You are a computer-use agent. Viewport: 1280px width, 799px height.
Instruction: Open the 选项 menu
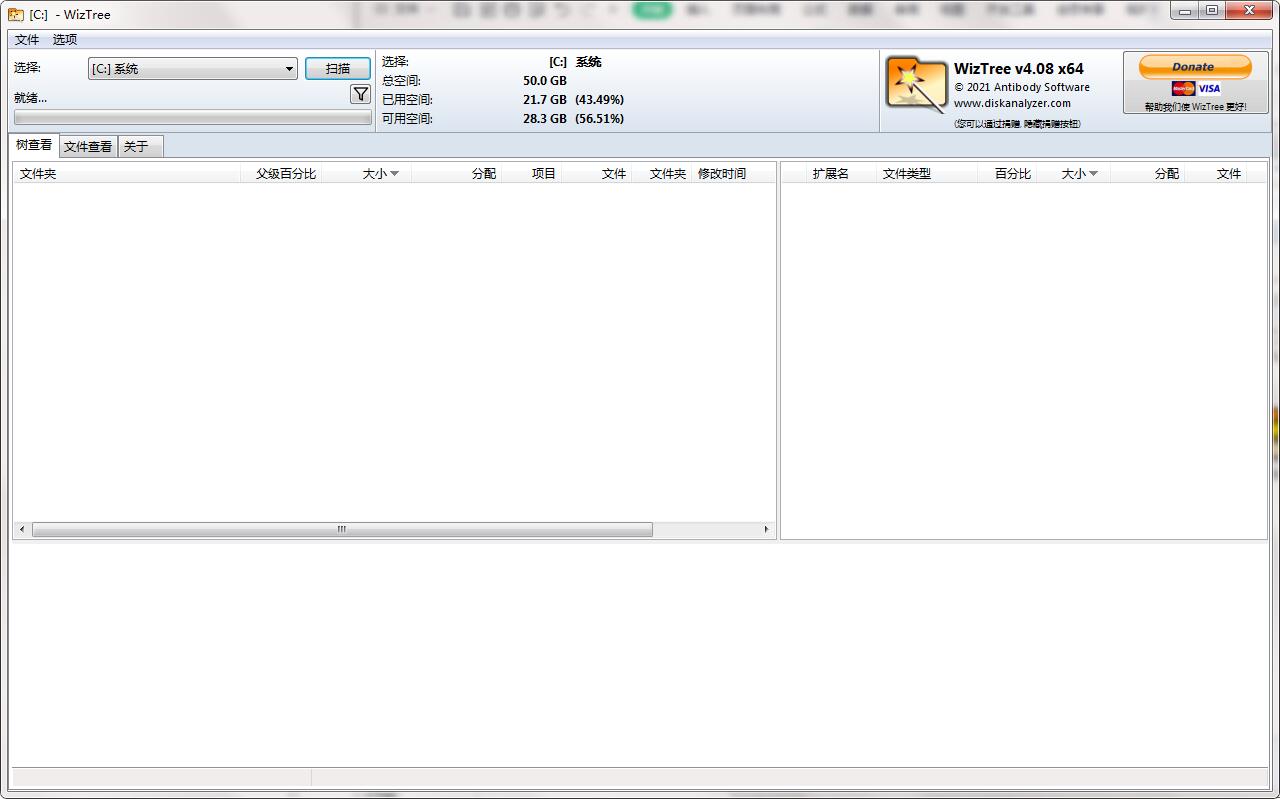[x=64, y=39]
